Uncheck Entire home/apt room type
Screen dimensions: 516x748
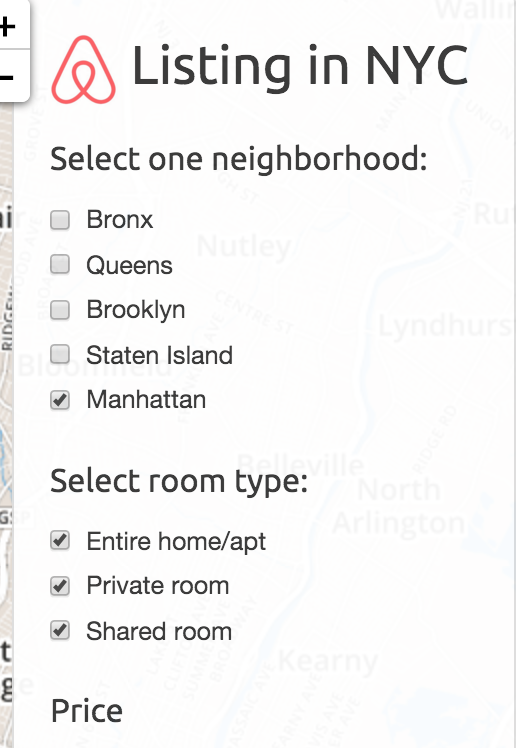click(x=60, y=540)
